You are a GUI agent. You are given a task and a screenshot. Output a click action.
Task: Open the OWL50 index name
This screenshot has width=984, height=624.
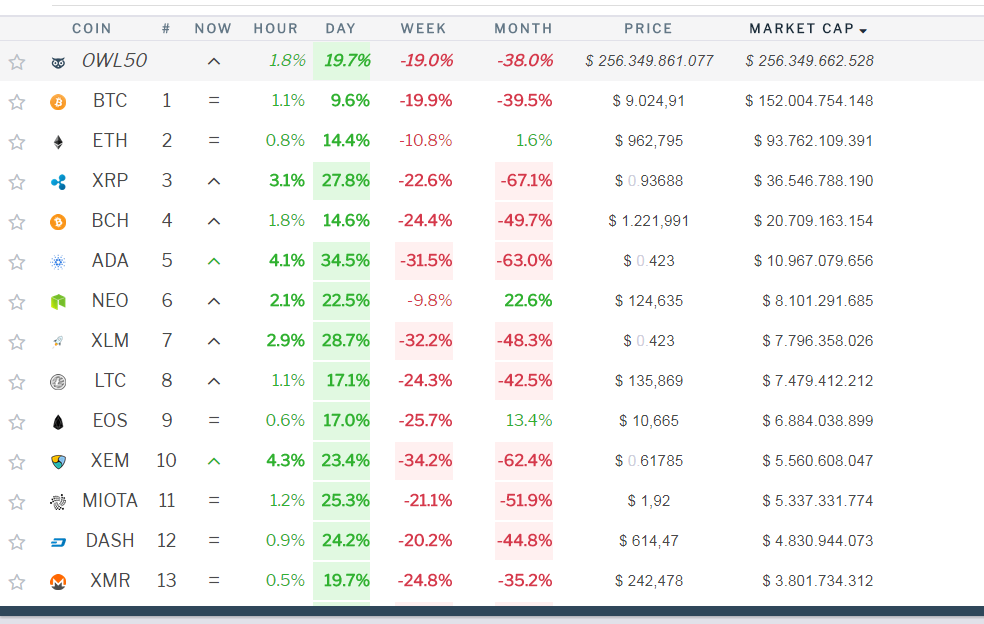click(114, 61)
